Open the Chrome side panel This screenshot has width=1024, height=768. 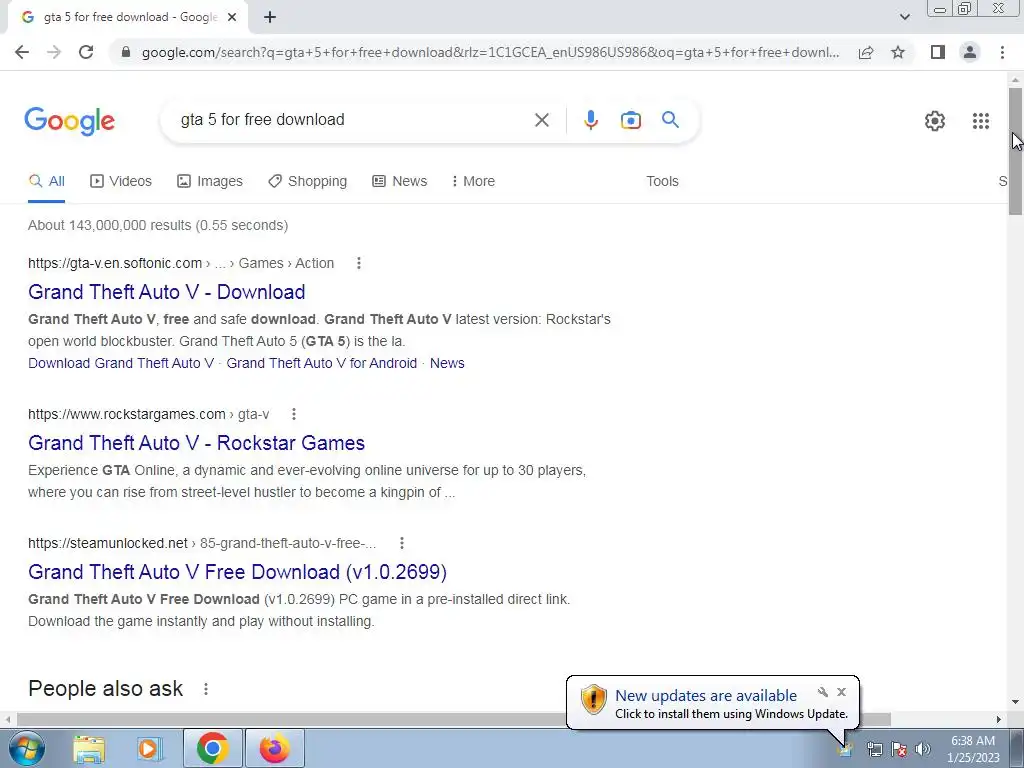(x=938, y=52)
